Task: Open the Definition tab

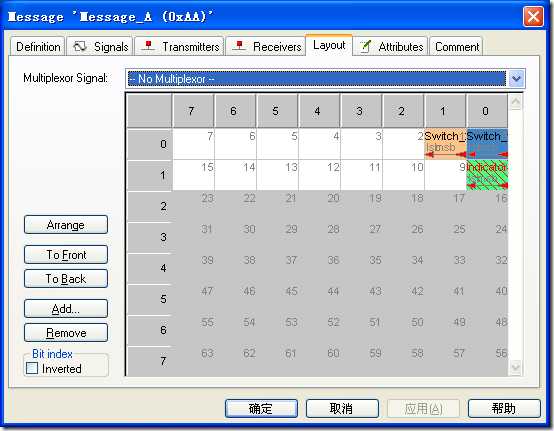Action: [38, 46]
